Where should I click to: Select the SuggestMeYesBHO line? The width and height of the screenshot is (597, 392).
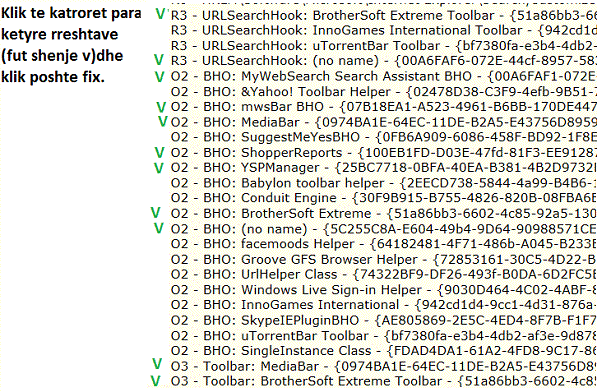pyautogui.click(x=384, y=137)
